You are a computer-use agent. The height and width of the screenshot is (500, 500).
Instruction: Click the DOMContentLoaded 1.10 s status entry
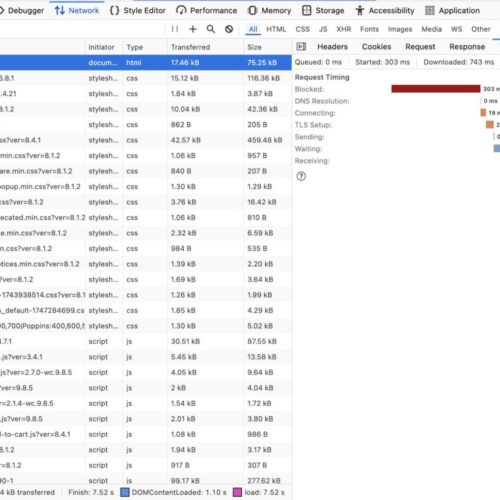point(173,492)
